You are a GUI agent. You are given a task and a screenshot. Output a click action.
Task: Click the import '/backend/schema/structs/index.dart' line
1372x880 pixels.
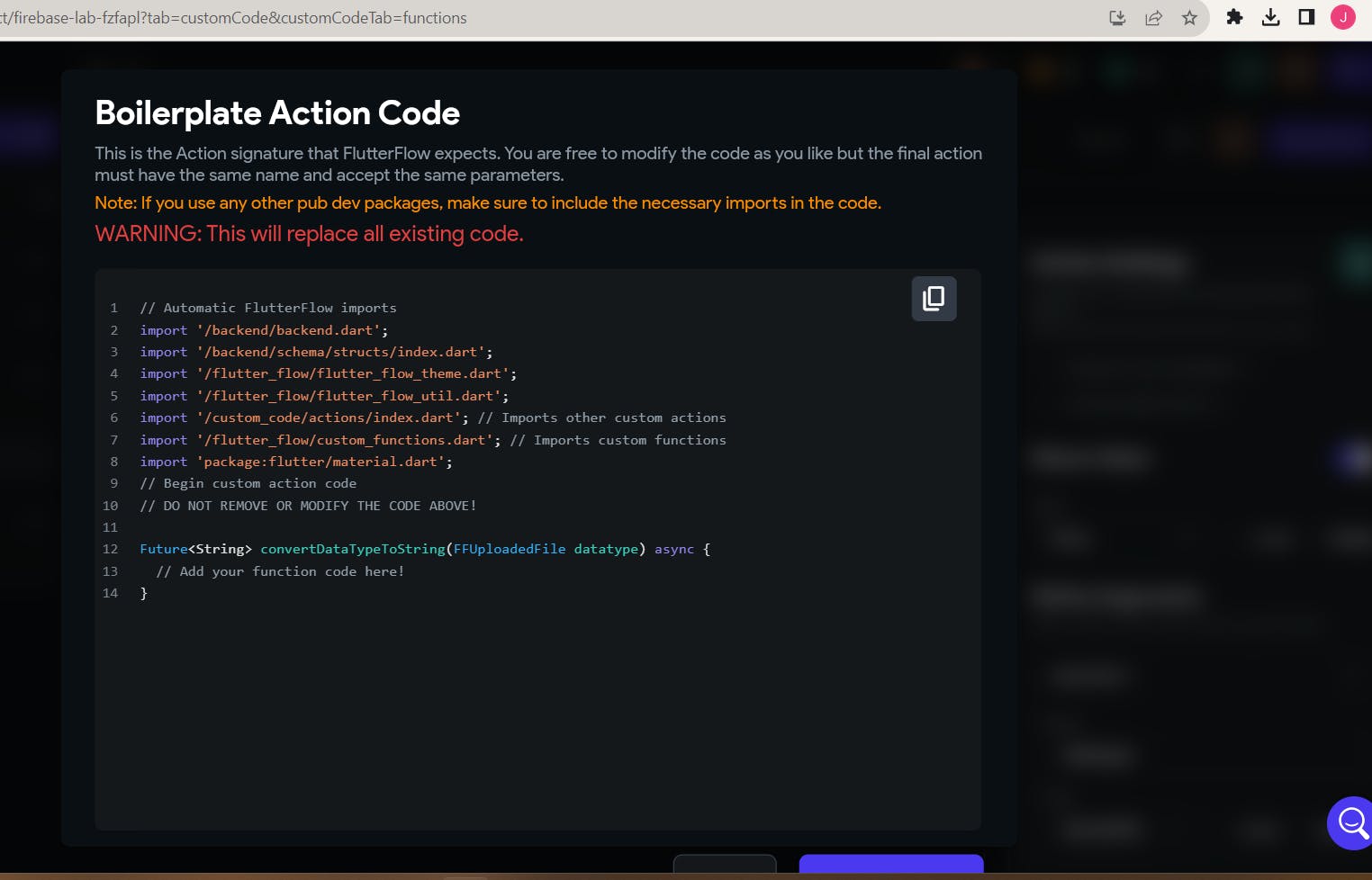[316, 352]
